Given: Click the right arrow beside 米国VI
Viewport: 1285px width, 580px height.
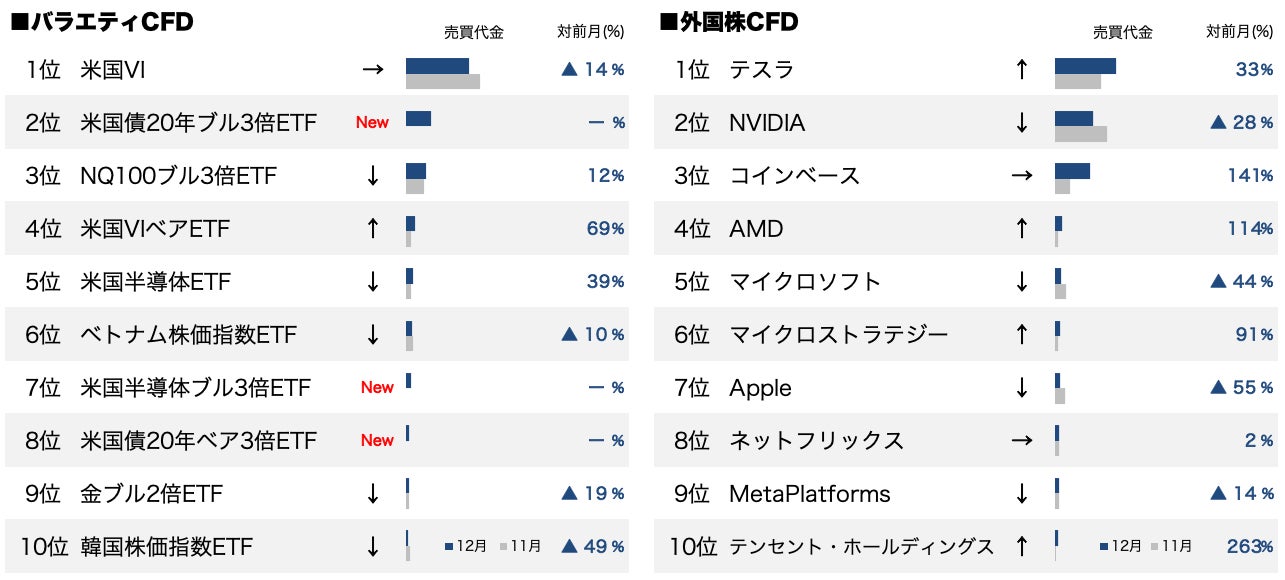Looking at the screenshot, I should click(x=372, y=69).
